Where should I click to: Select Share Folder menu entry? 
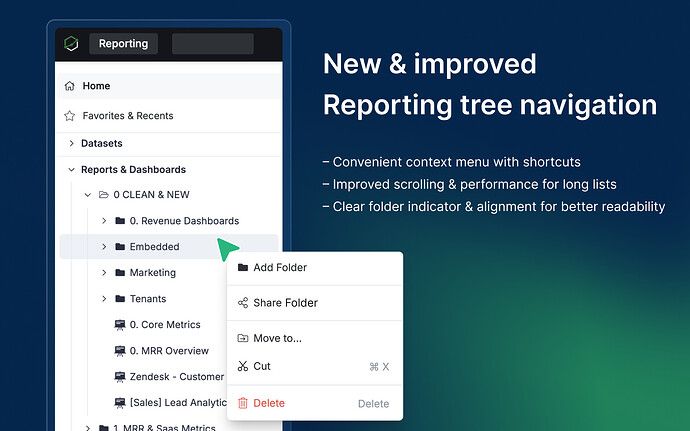[285, 303]
